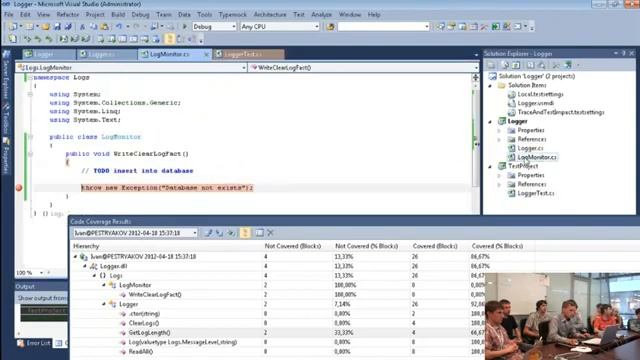Collapse the TestProject node in Solution Explorer

click(490, 166)
